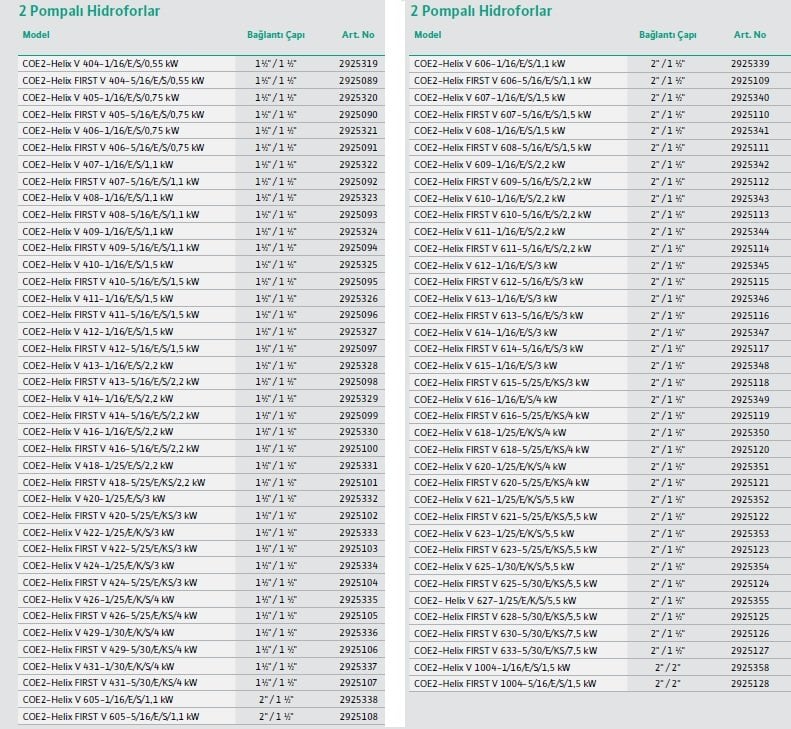Click the left table heading '2 Pompalı Hidroforlar'
This screenshot has width=791, height=729.
(89, 11)
